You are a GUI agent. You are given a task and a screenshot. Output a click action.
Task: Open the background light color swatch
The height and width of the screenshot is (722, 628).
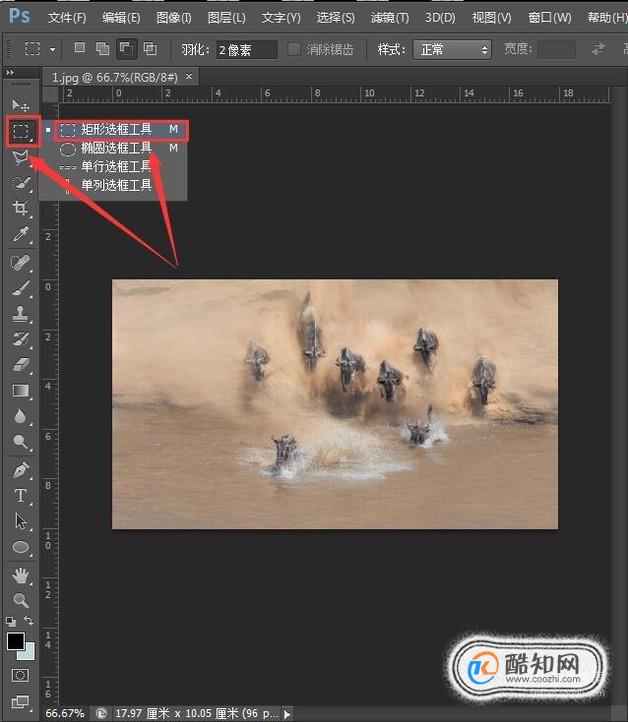pyautogui.click(x=28, y=652)
